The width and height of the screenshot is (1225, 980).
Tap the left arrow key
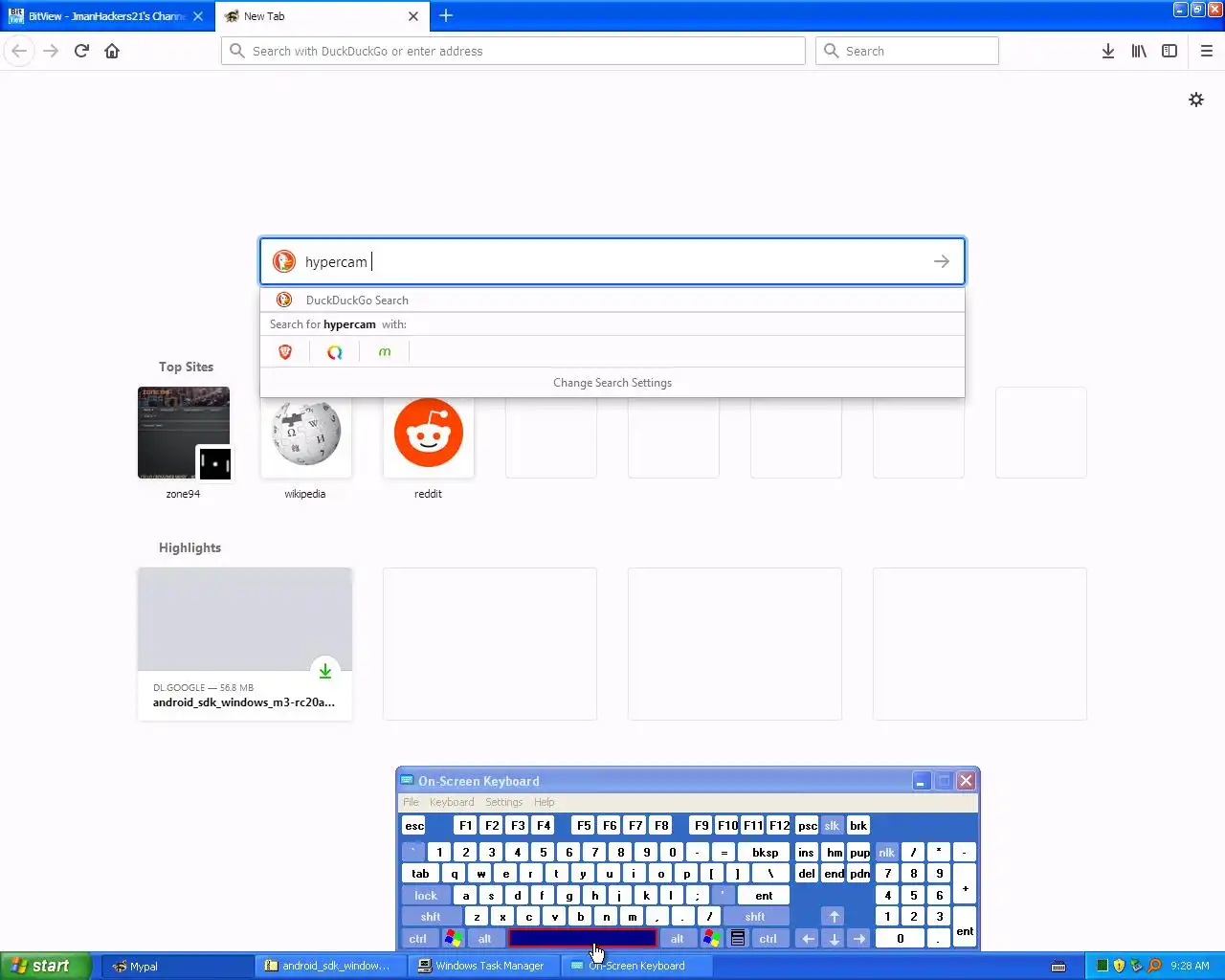(808, 939)
